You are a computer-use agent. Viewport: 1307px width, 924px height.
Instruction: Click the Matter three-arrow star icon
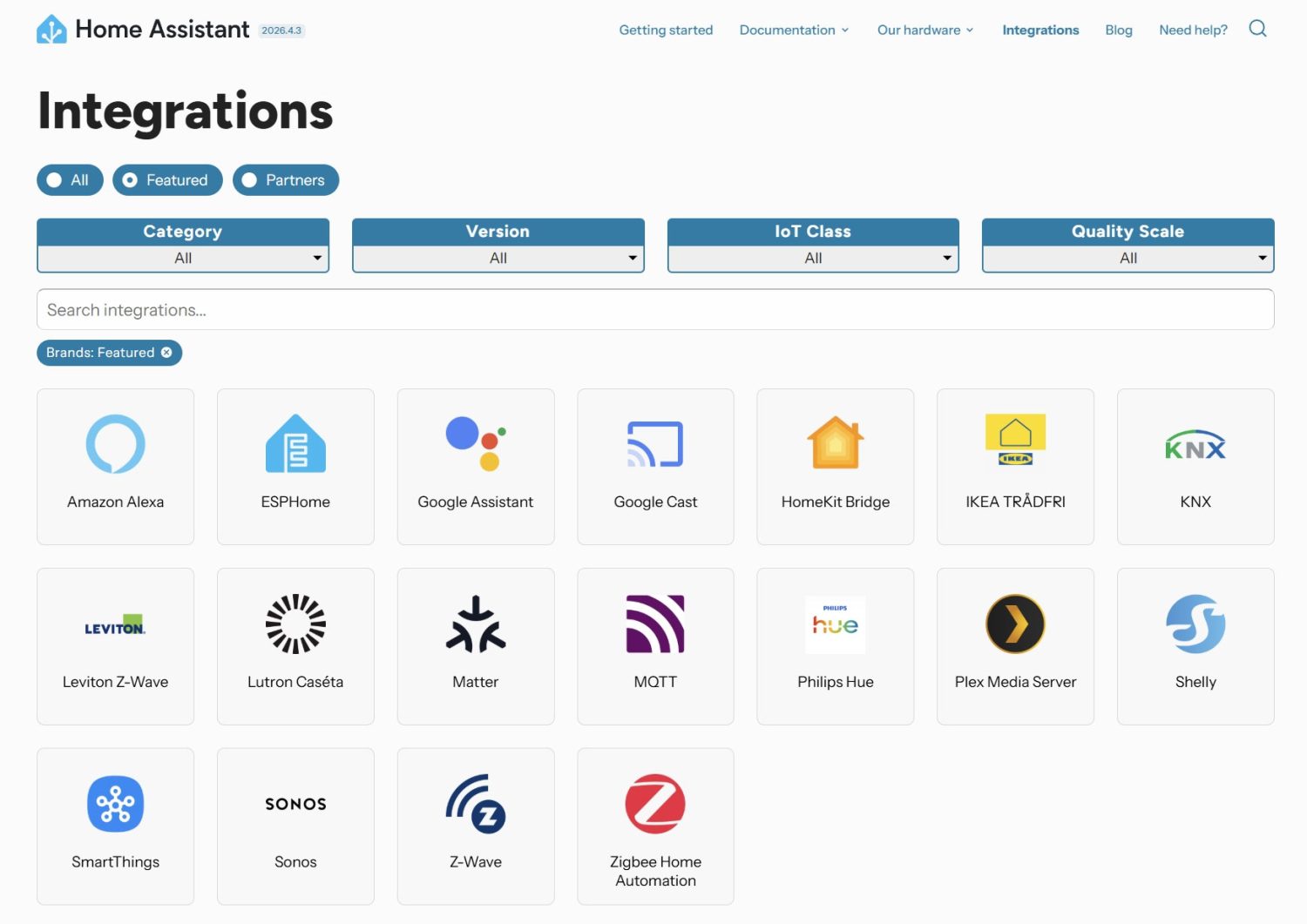click(x=476, y=624)
